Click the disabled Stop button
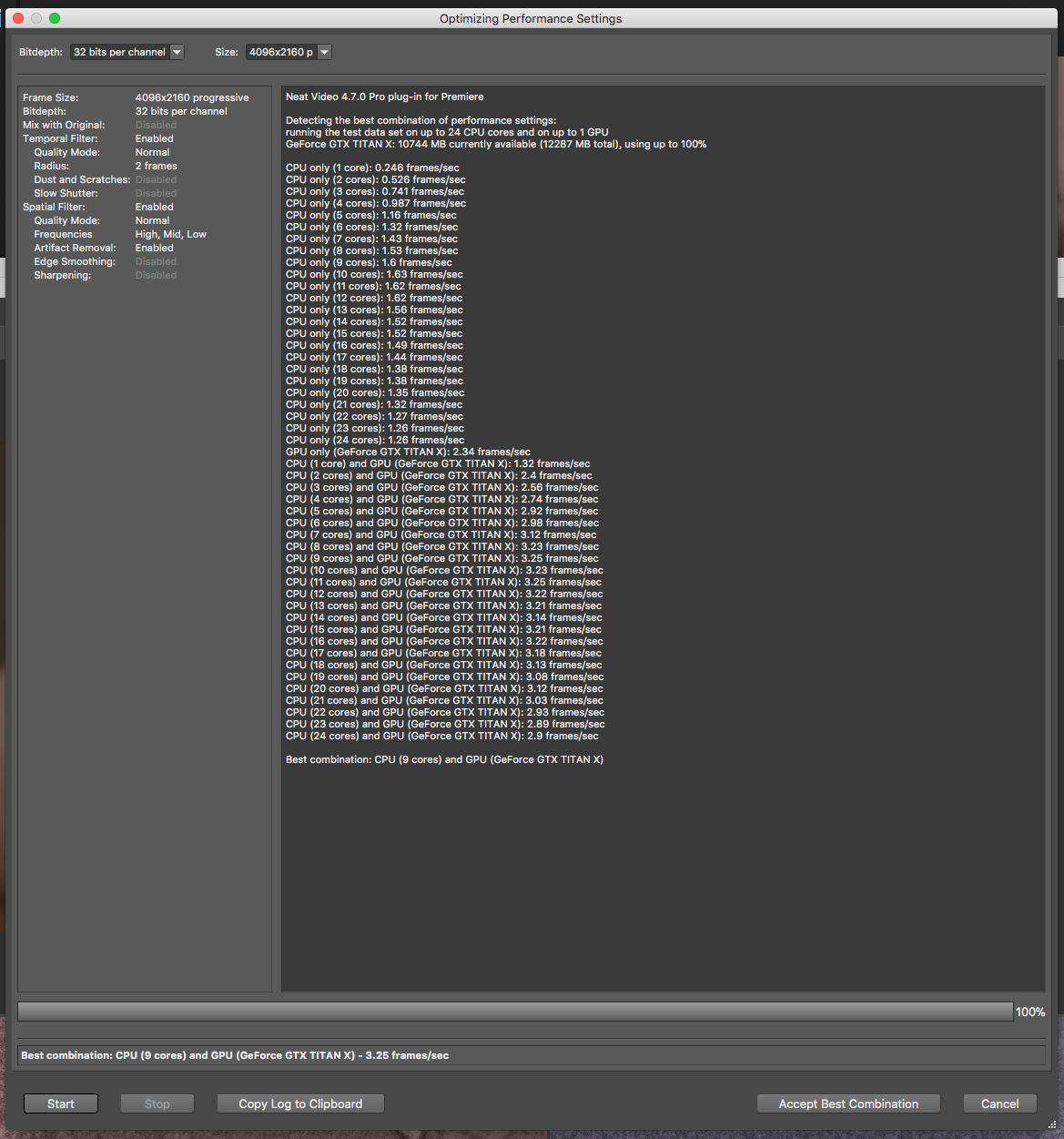Screen dimensions: 1064x1139 157,1103
